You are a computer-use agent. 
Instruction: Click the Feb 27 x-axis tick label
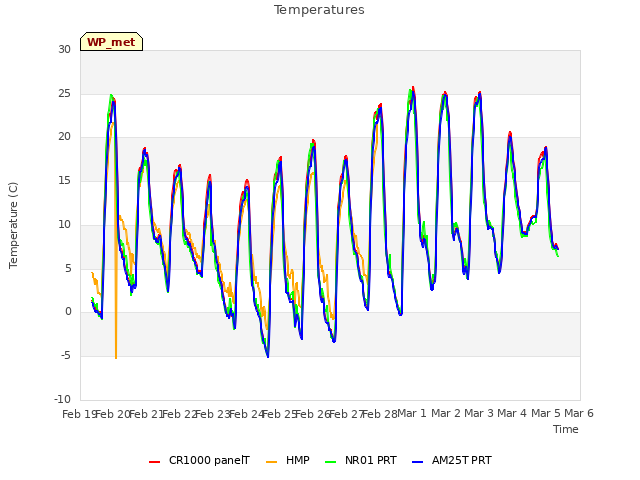(347, 414)
